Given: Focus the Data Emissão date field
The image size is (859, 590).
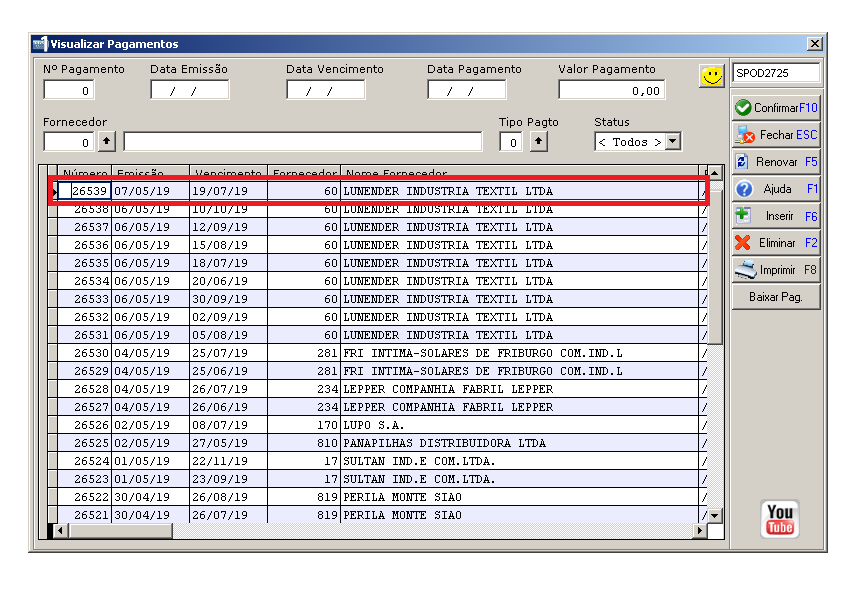Looking at the screenshot, I should [x=190, y=90].
